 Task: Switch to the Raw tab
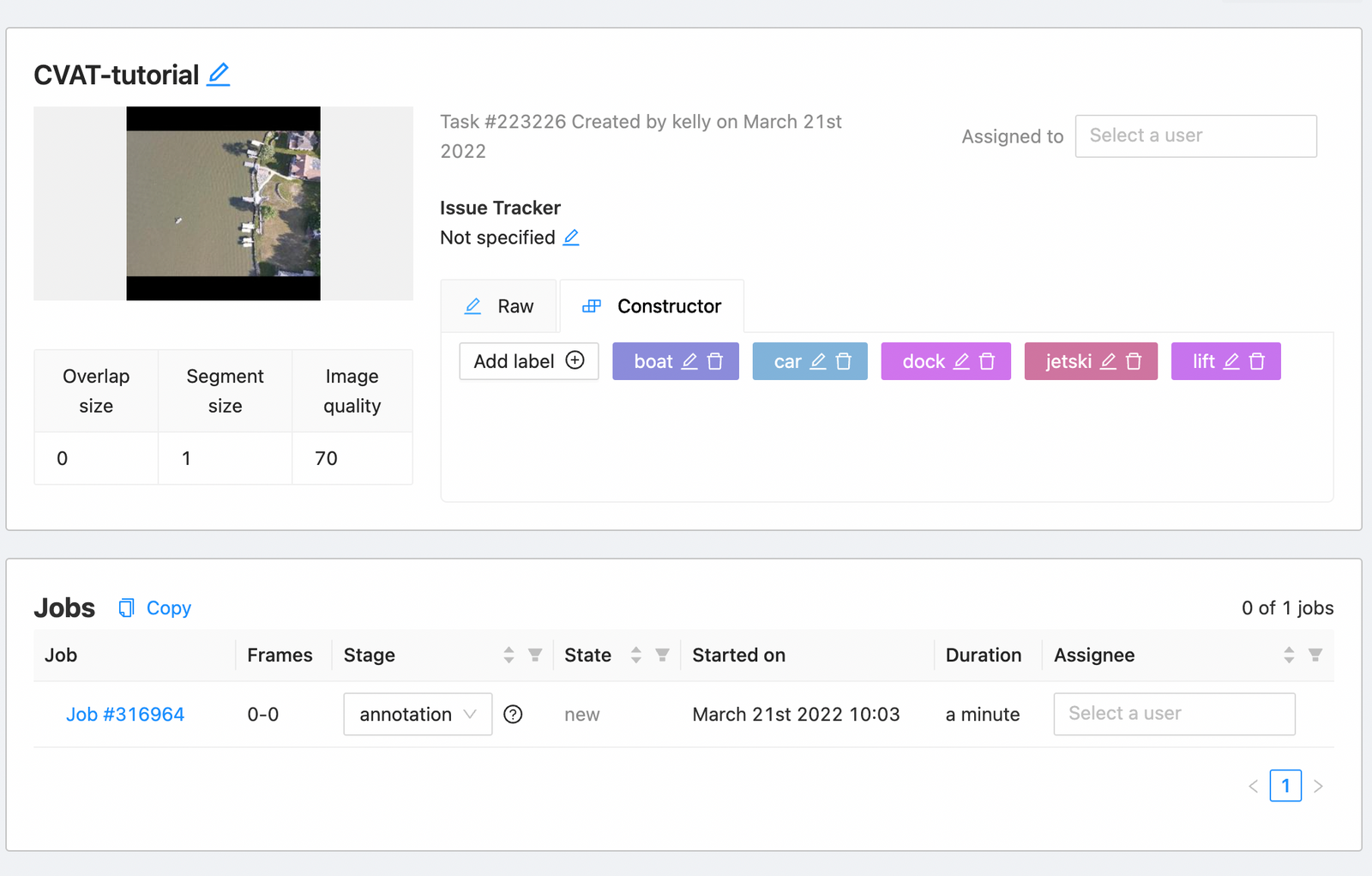tap(498, 305)
